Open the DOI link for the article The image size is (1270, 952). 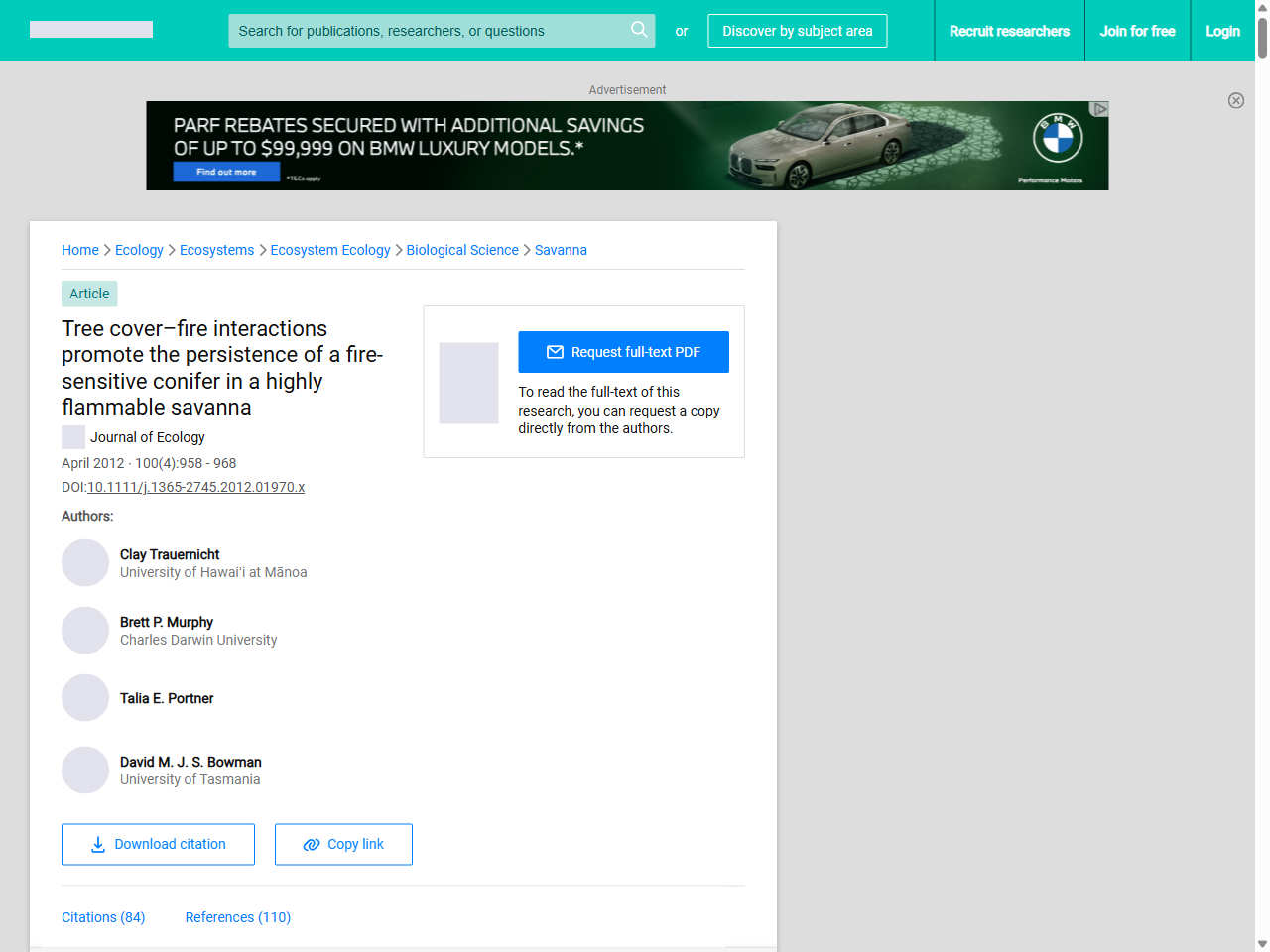coord(195,487)
